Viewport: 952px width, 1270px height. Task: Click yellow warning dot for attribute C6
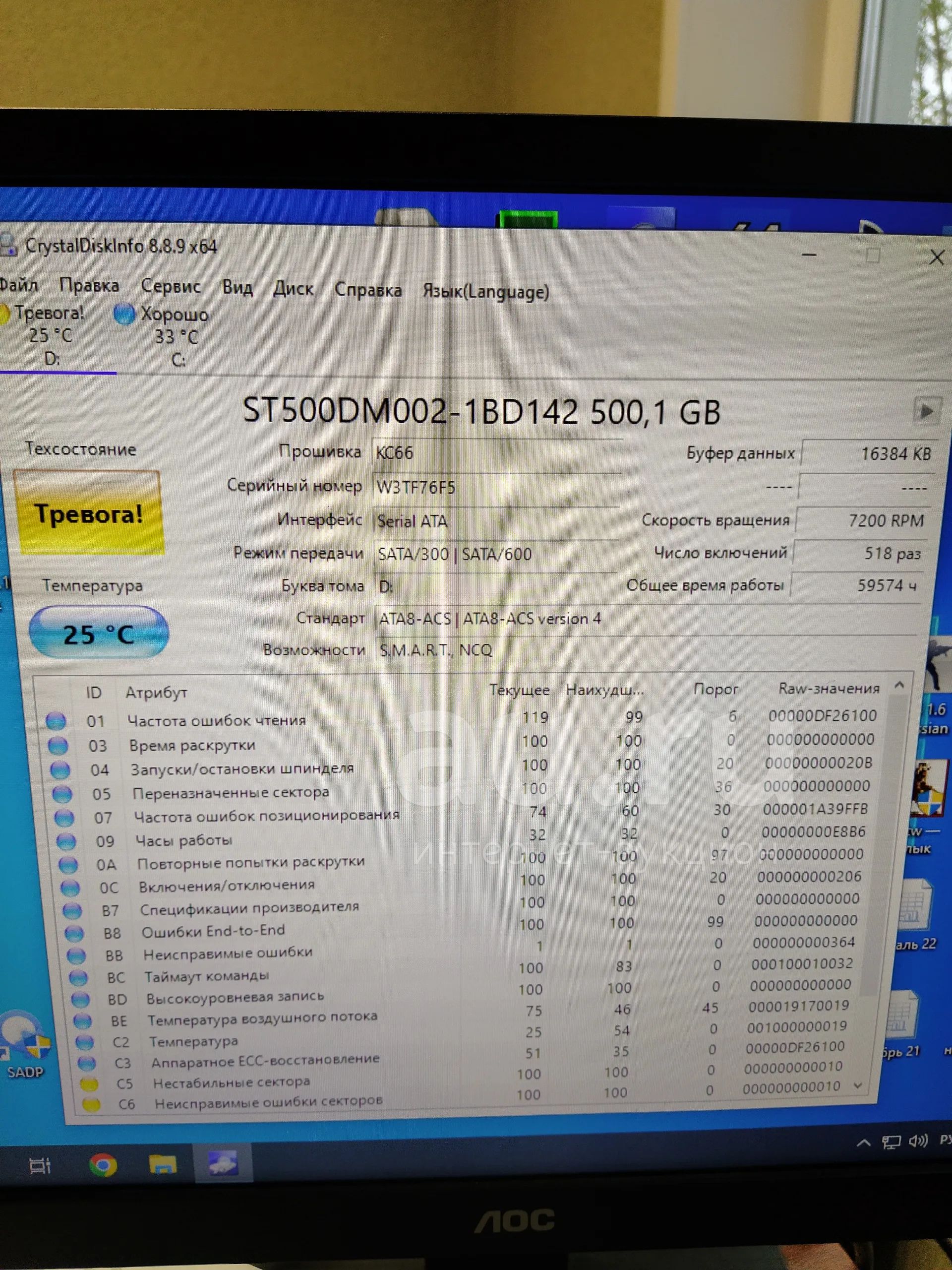tap(91, 1104)
